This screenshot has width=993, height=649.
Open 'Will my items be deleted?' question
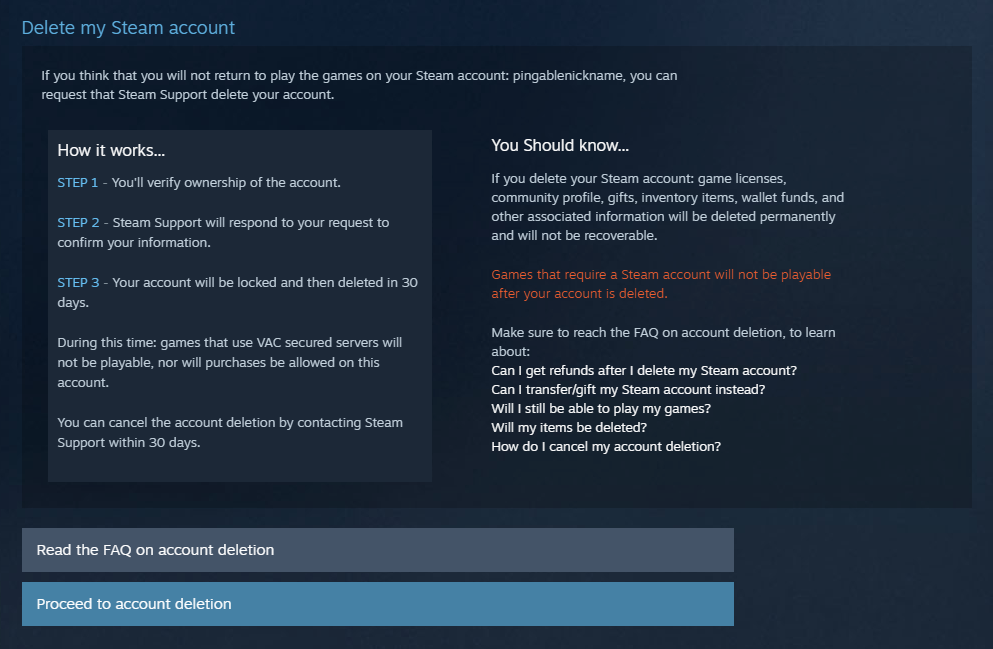click(569, 427)
